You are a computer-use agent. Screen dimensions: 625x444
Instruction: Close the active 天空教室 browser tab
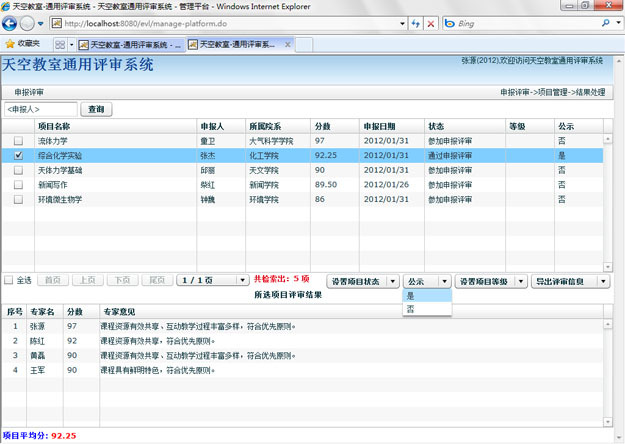tap(287, 45)
